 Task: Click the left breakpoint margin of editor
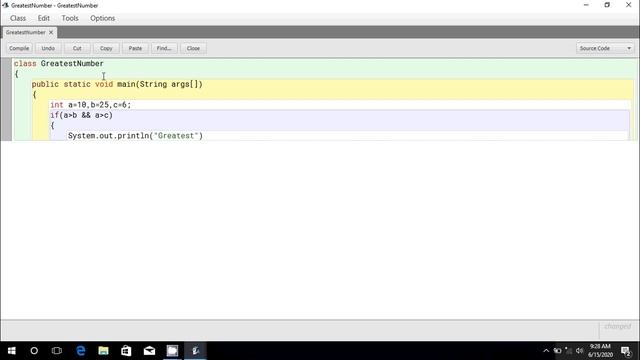coord(7,99)
